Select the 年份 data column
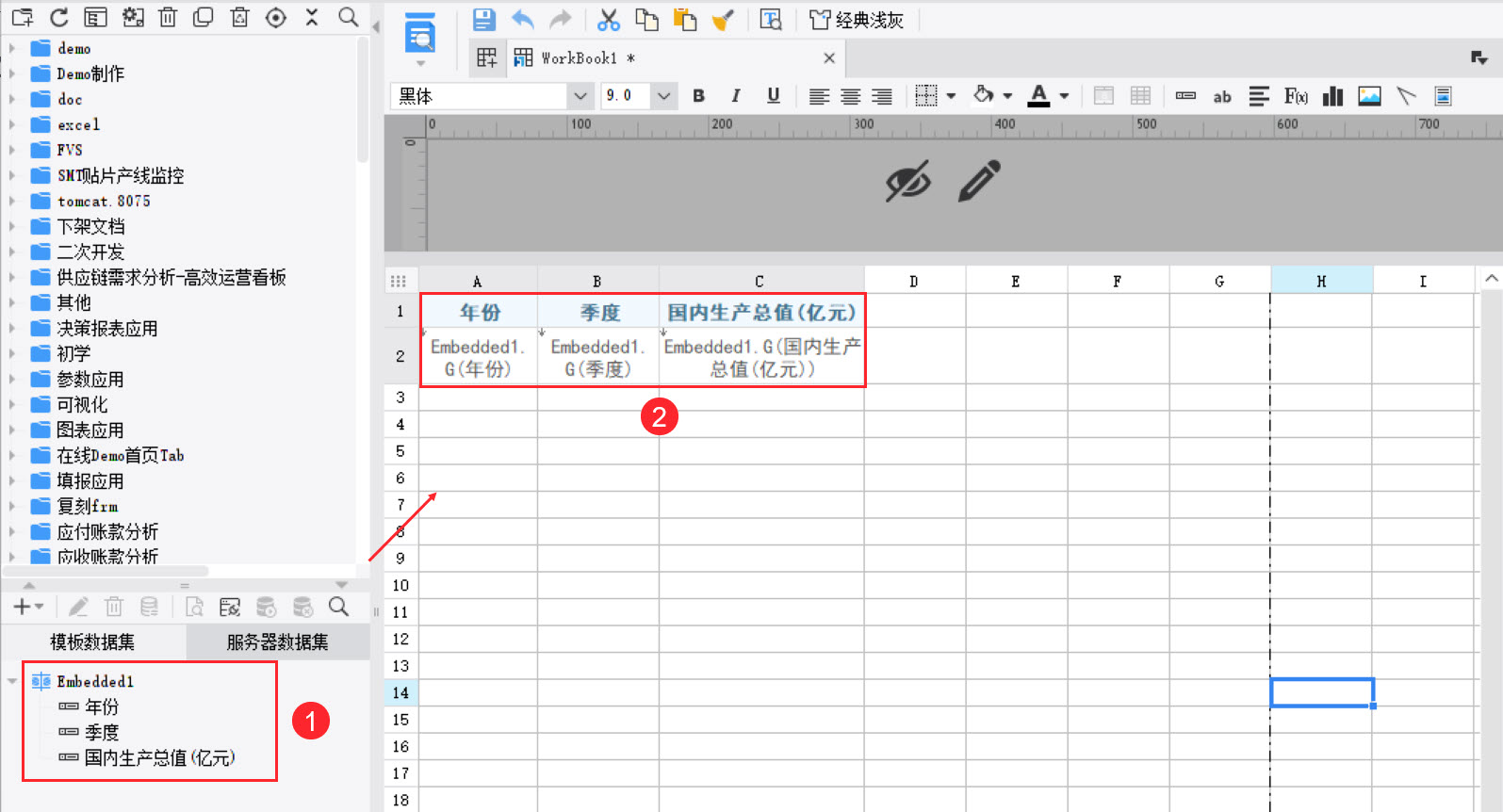This screenshot has width=1503, height=812. (x=102, y=706)
